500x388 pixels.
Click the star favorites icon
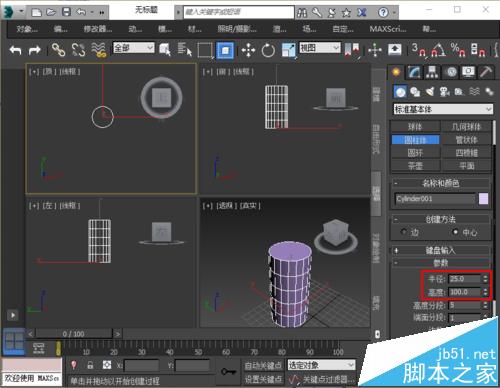pos(347,13)
